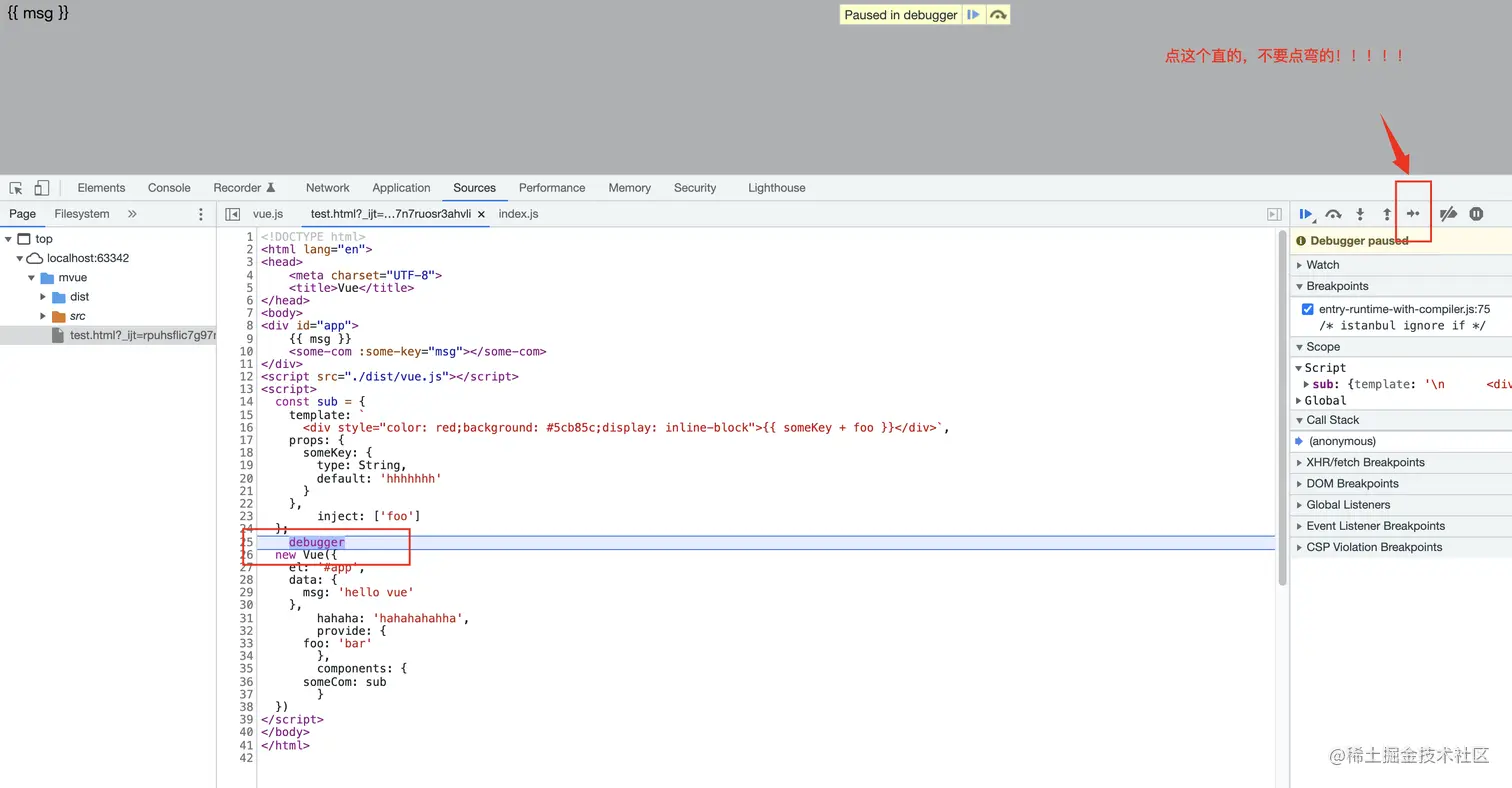The height and width of the screenshot is (788, 1512).
Task: Switch to the Console tab
Action: click(x=169, y=188)
